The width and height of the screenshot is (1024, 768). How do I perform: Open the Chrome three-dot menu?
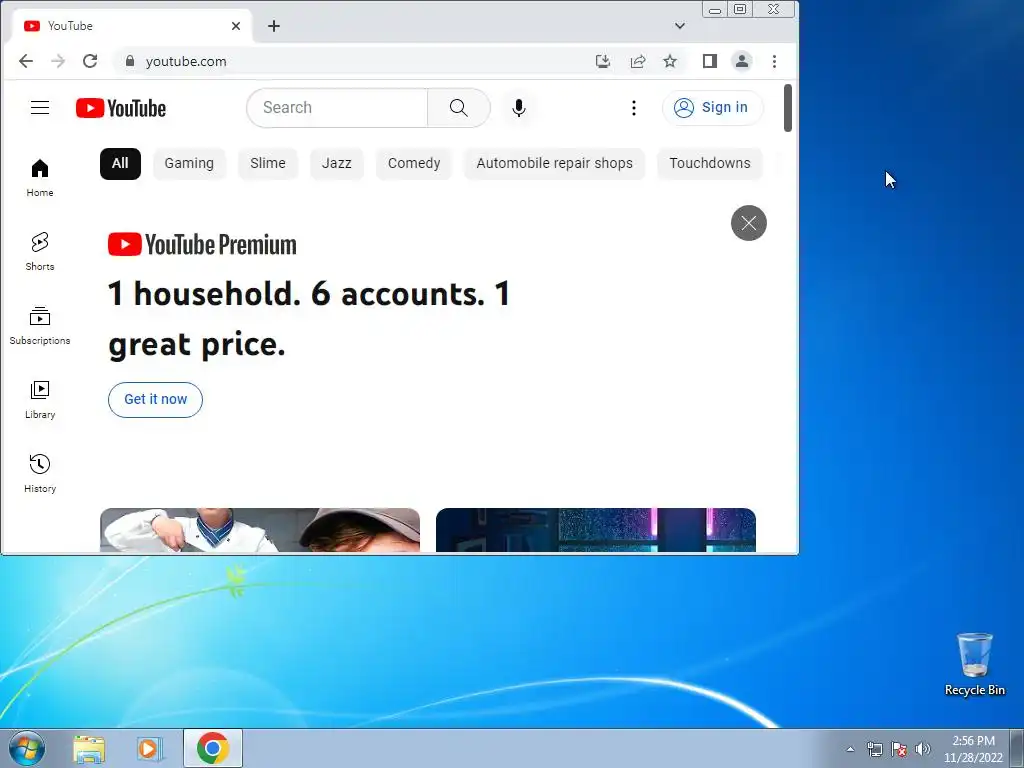click(x=775, y=61)
